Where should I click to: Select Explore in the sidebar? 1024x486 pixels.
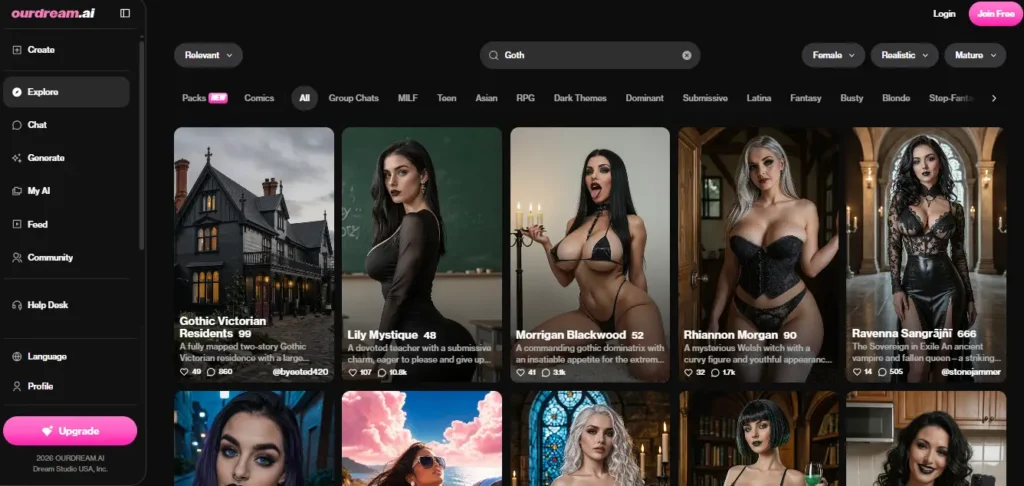[x=67, y=92]
